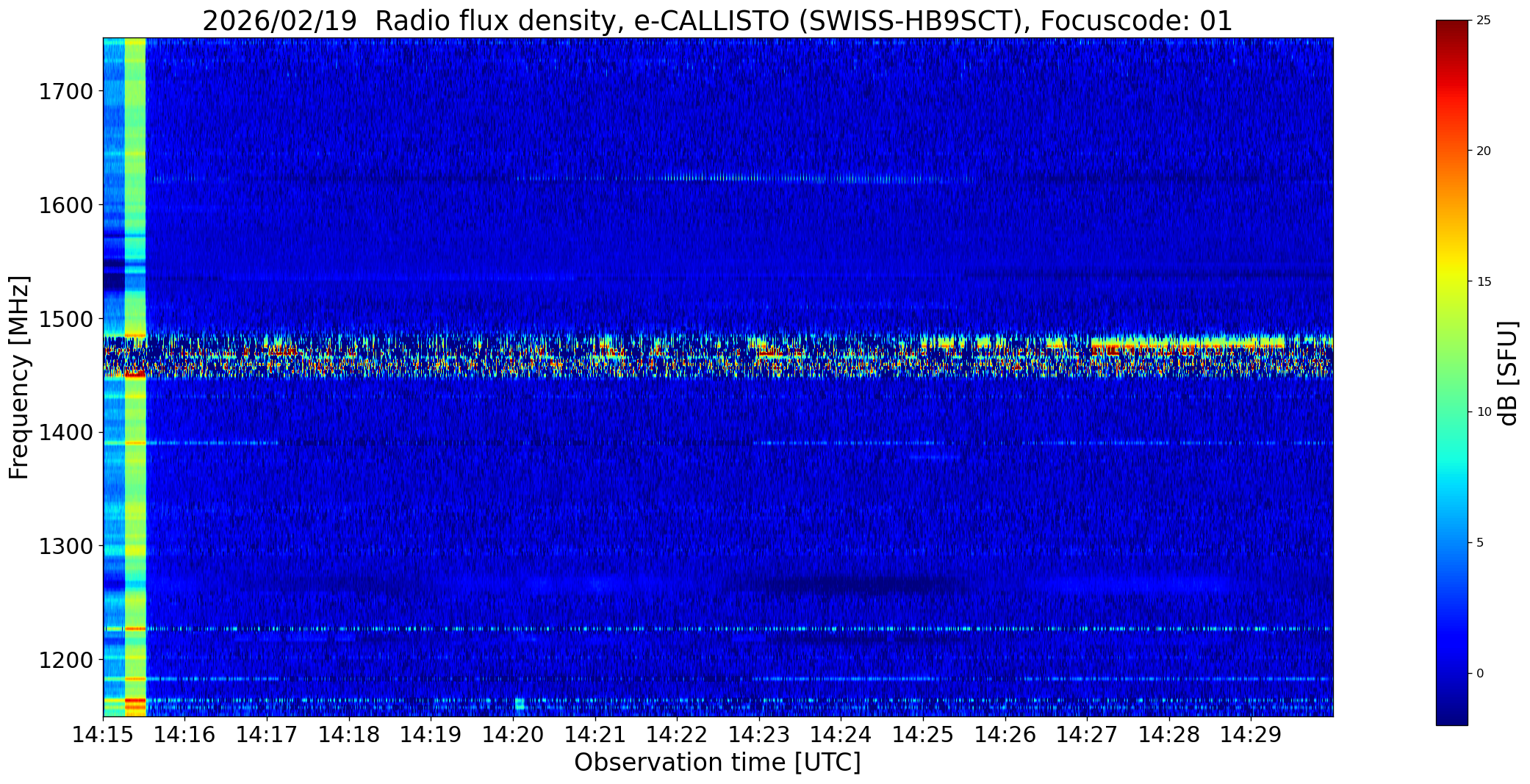Click the colorbar tick label 10
This screenshot has width=1530, height=784.
pos(1484,412)
